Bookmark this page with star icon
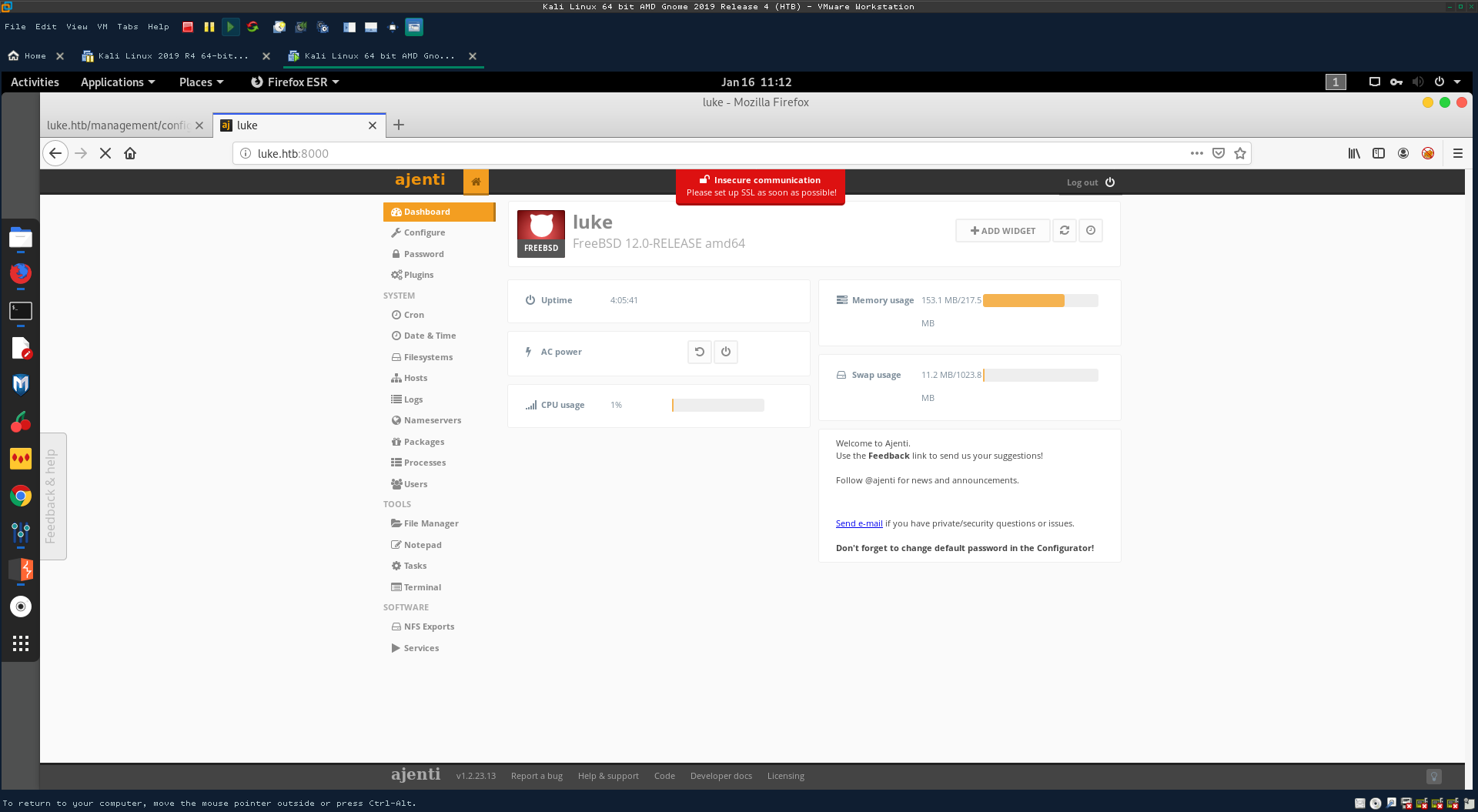Viewport: 1478px width, 812px height. tap(1240, 153)
